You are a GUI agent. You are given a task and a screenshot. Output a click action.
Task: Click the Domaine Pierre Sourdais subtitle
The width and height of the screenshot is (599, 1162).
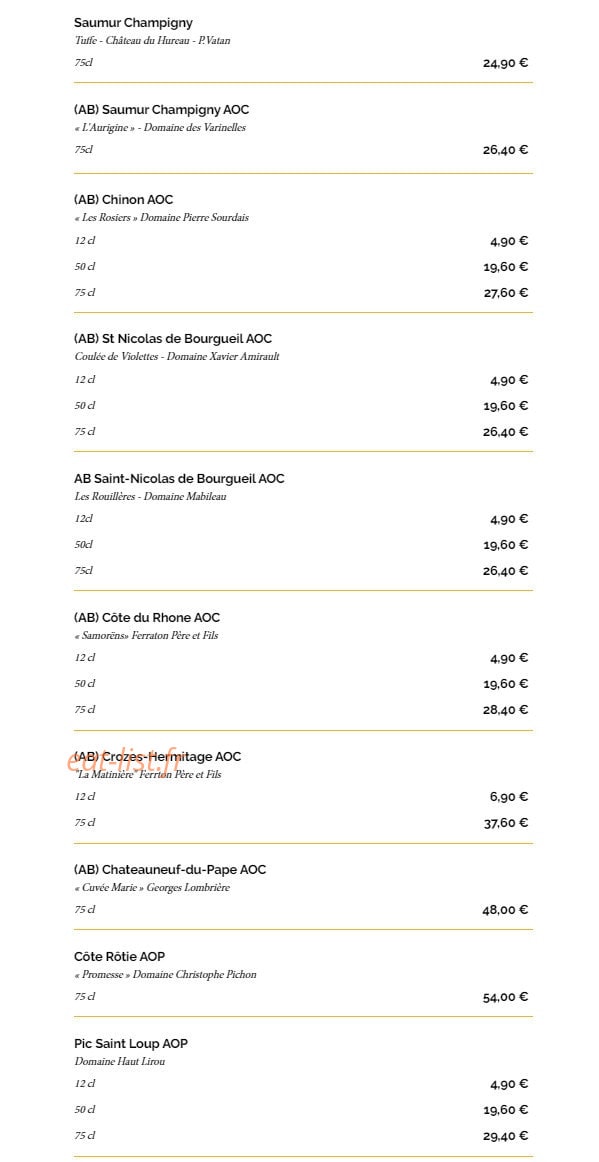click(x=162, y=218)
